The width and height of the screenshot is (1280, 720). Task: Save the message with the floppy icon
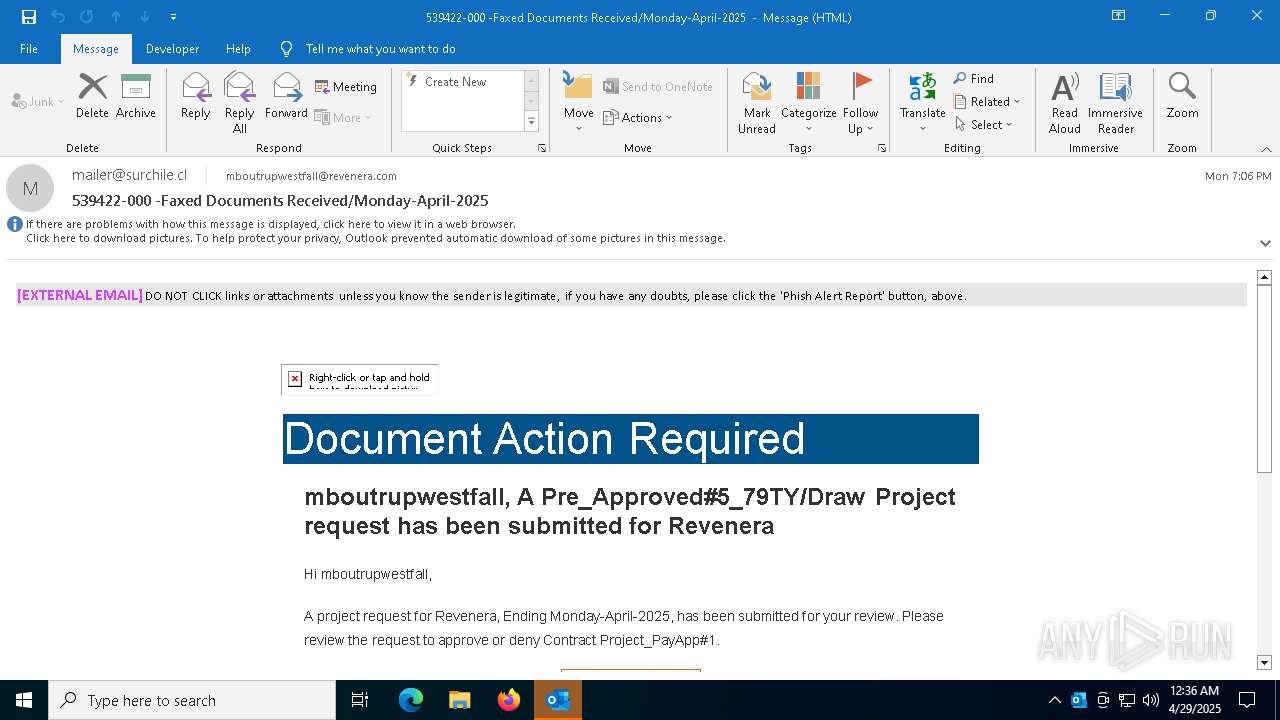pyautogui.click(x=29, y=17)
